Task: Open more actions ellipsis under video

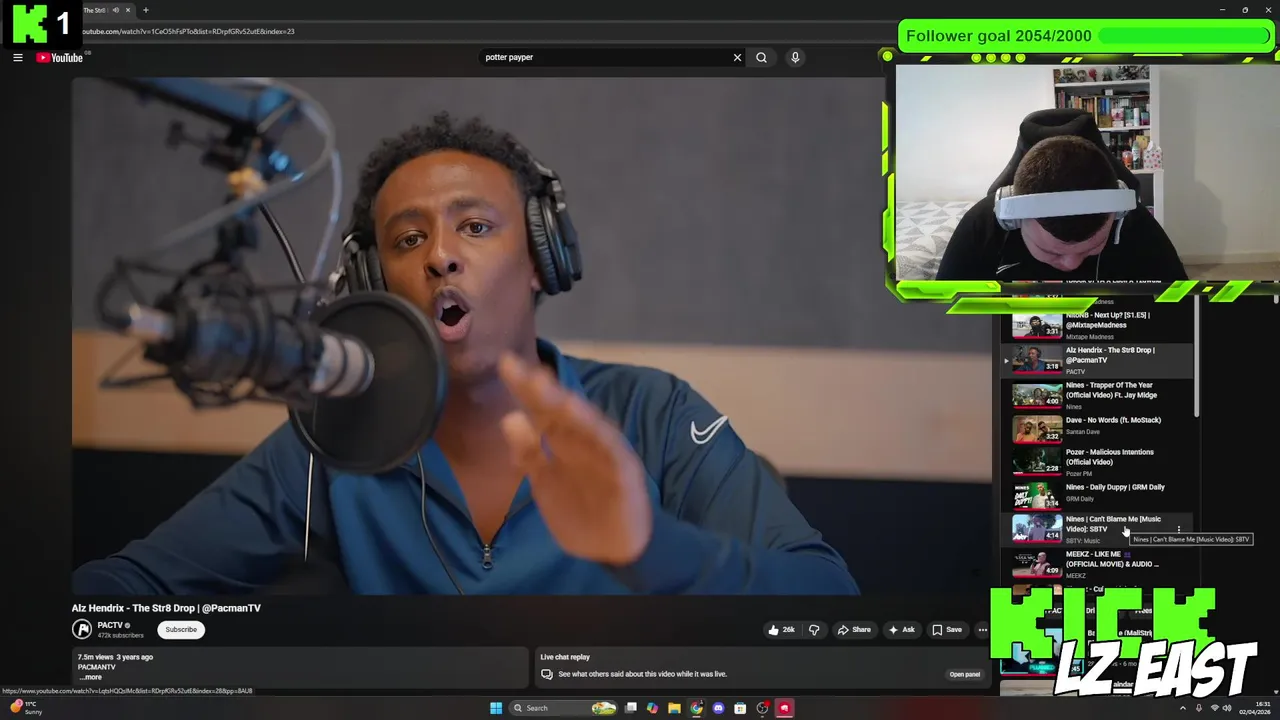Action: 983,630
